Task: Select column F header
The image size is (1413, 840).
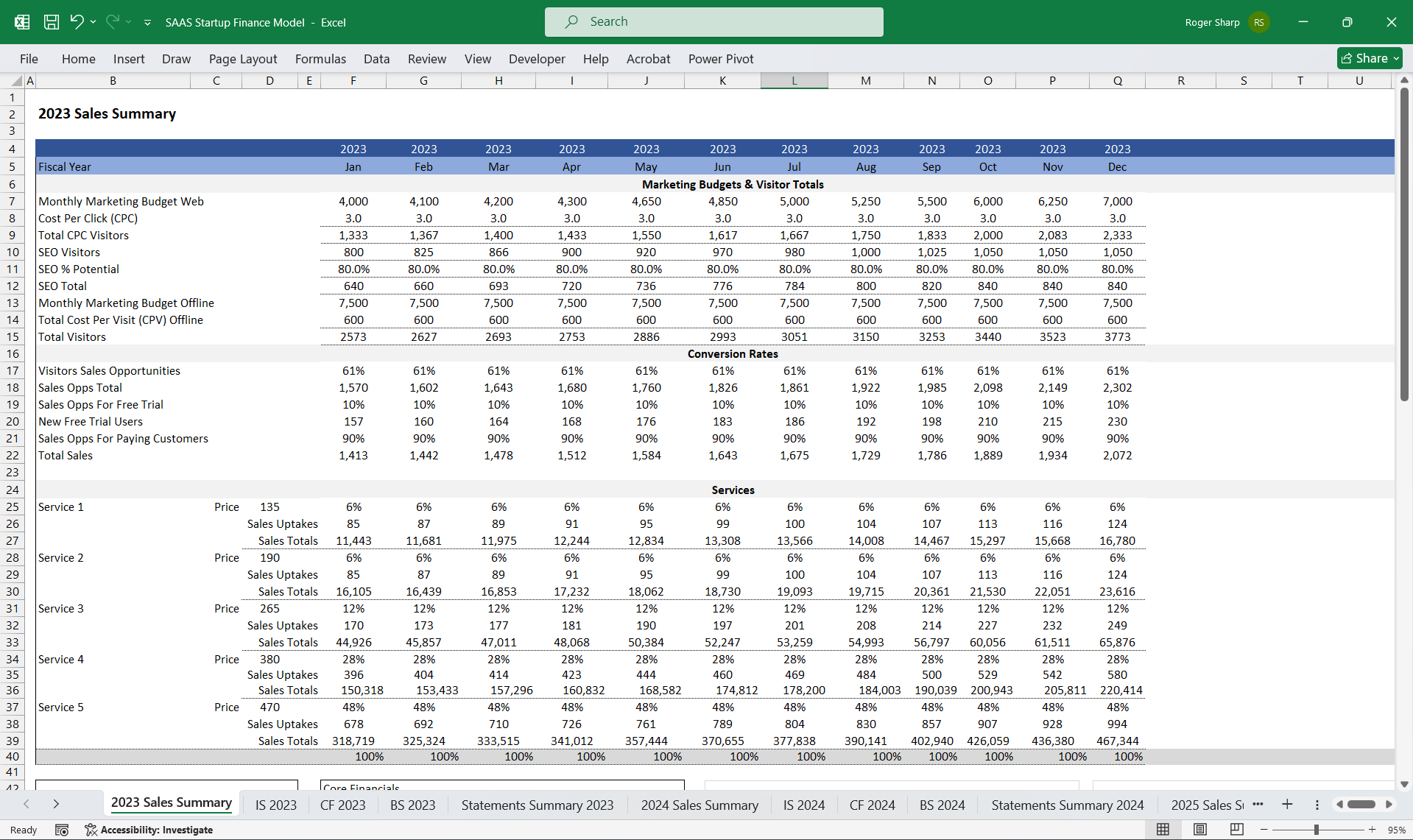Action: [x=353, y=81]
